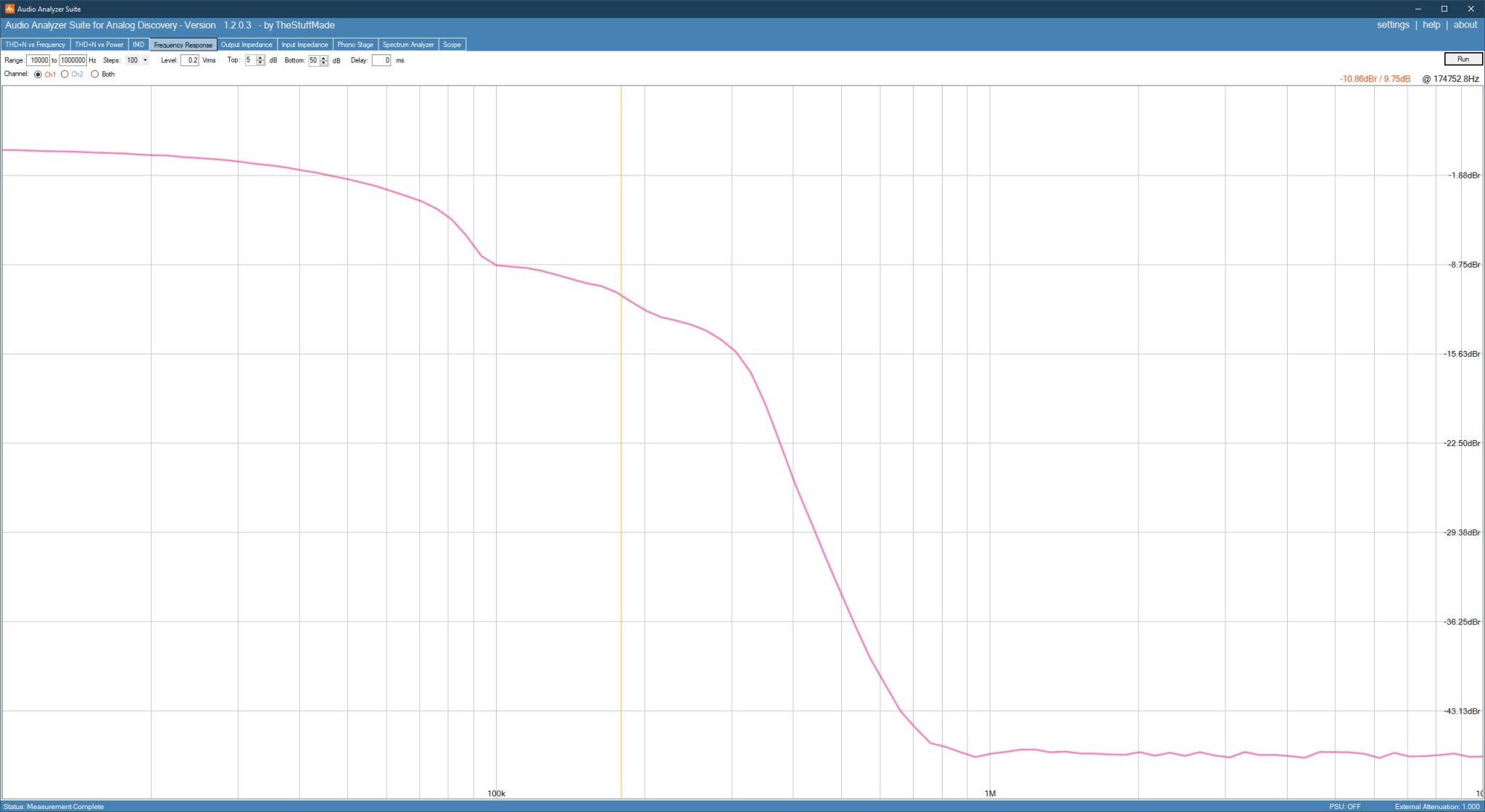Viewport: 1485px width, 812px height.
Task: Click the Run button
Action: [1463, 59]
